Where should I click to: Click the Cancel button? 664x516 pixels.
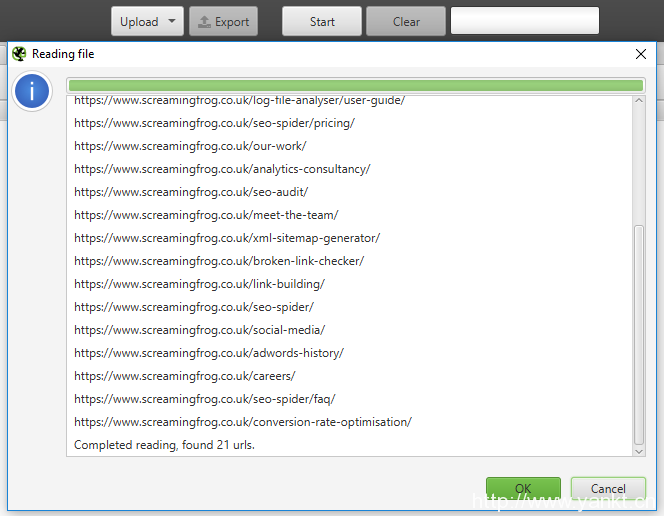click(x=608, y=489)
